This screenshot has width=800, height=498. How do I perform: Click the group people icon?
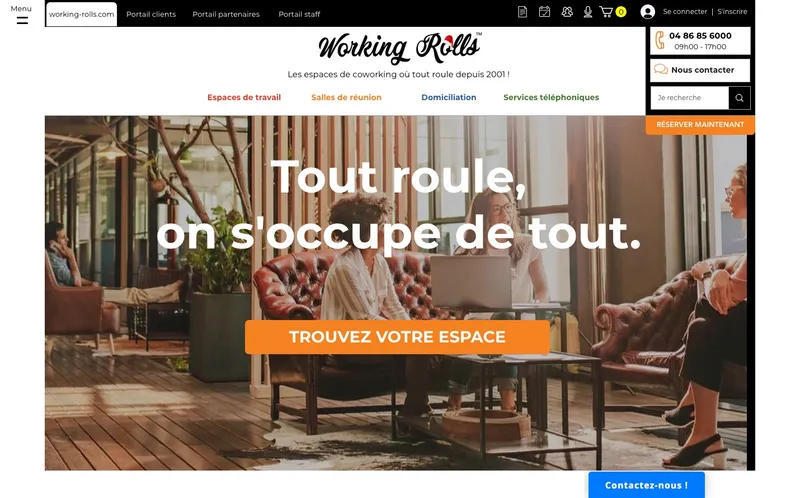coord(567,12)
